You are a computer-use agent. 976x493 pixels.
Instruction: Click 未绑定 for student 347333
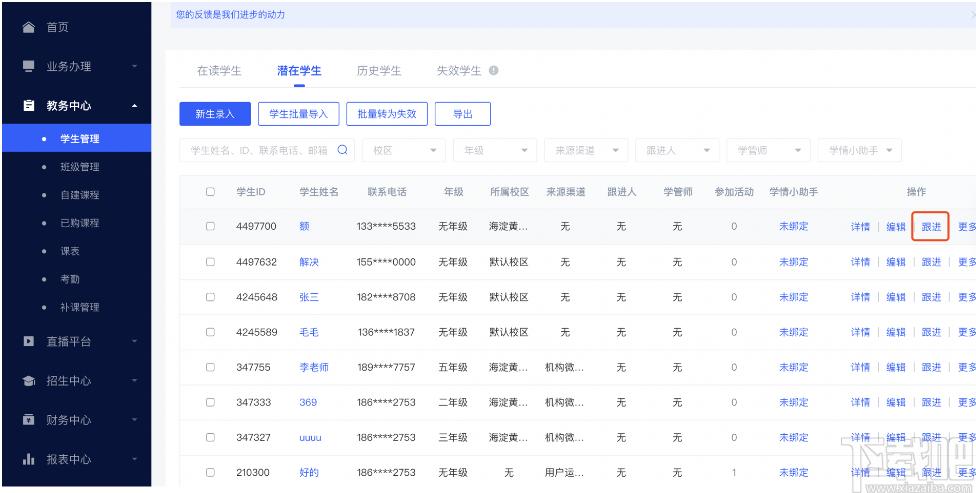794,402
